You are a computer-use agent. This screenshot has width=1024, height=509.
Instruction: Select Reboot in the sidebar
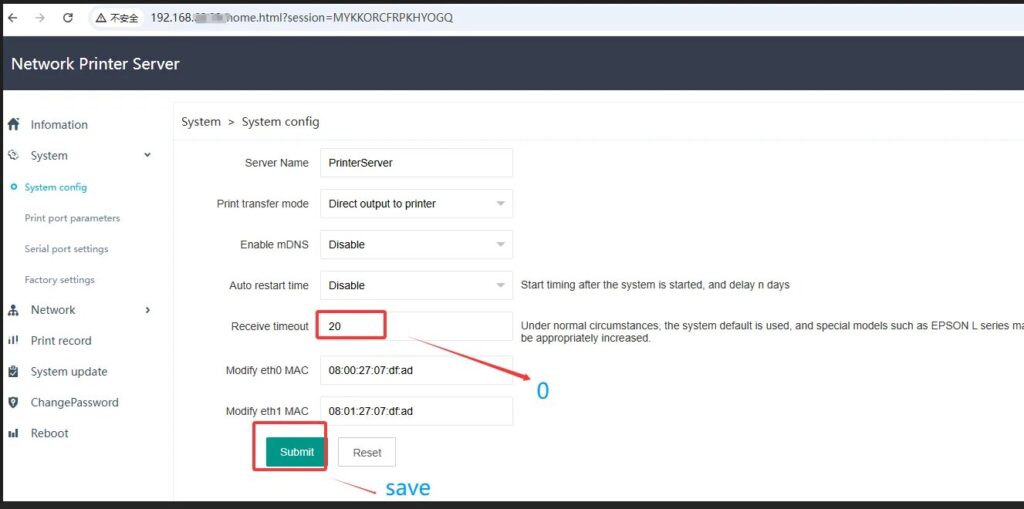tap(49, 433)
